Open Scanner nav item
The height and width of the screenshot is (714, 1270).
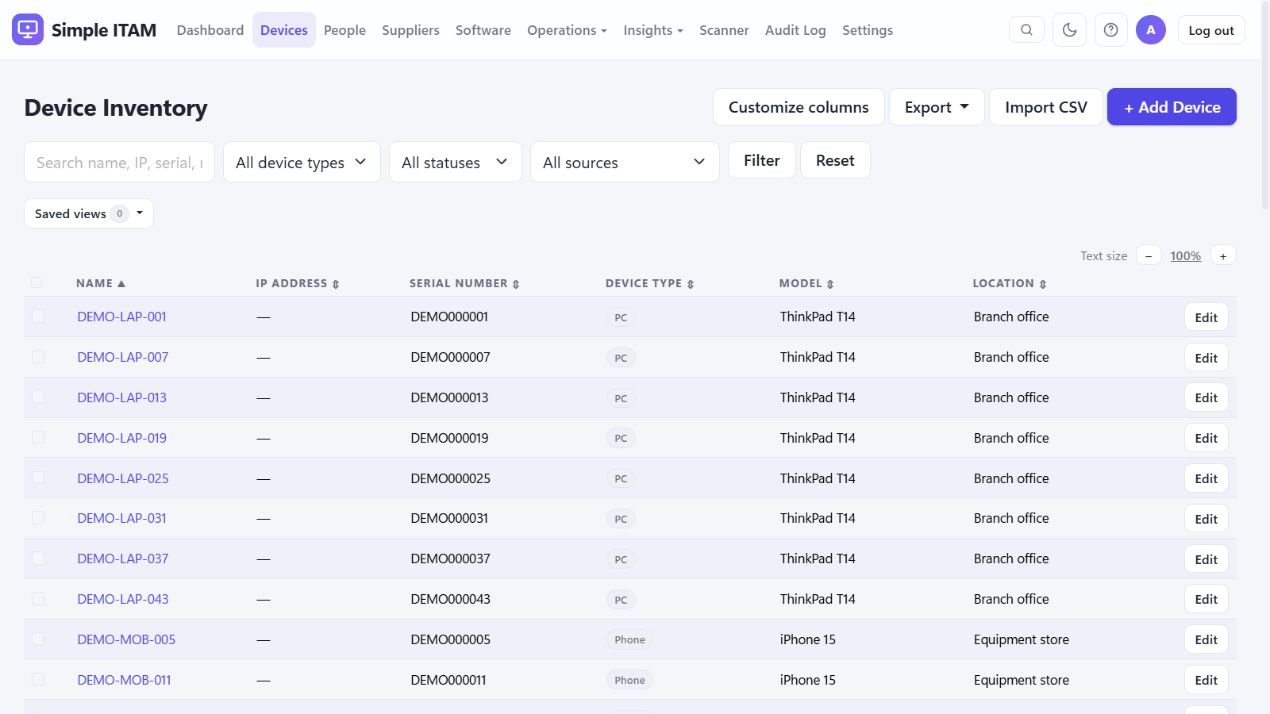[x=724, y=30]
